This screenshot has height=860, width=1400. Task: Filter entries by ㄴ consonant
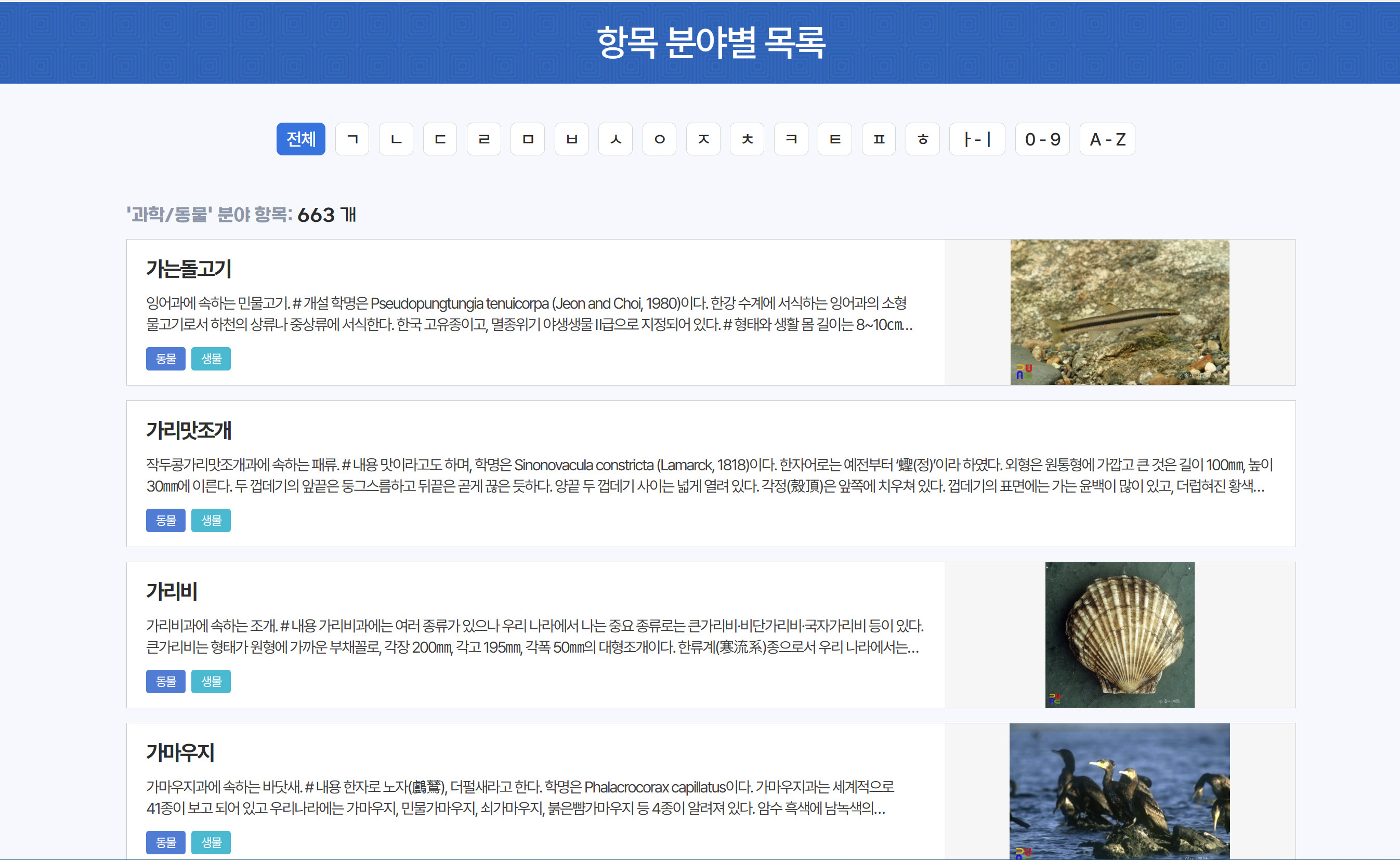pos(396,139)
